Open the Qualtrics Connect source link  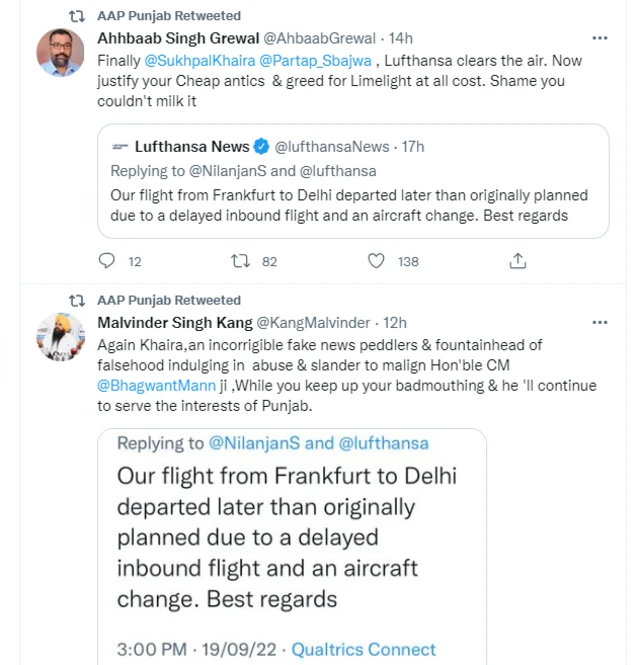point(363,649)
